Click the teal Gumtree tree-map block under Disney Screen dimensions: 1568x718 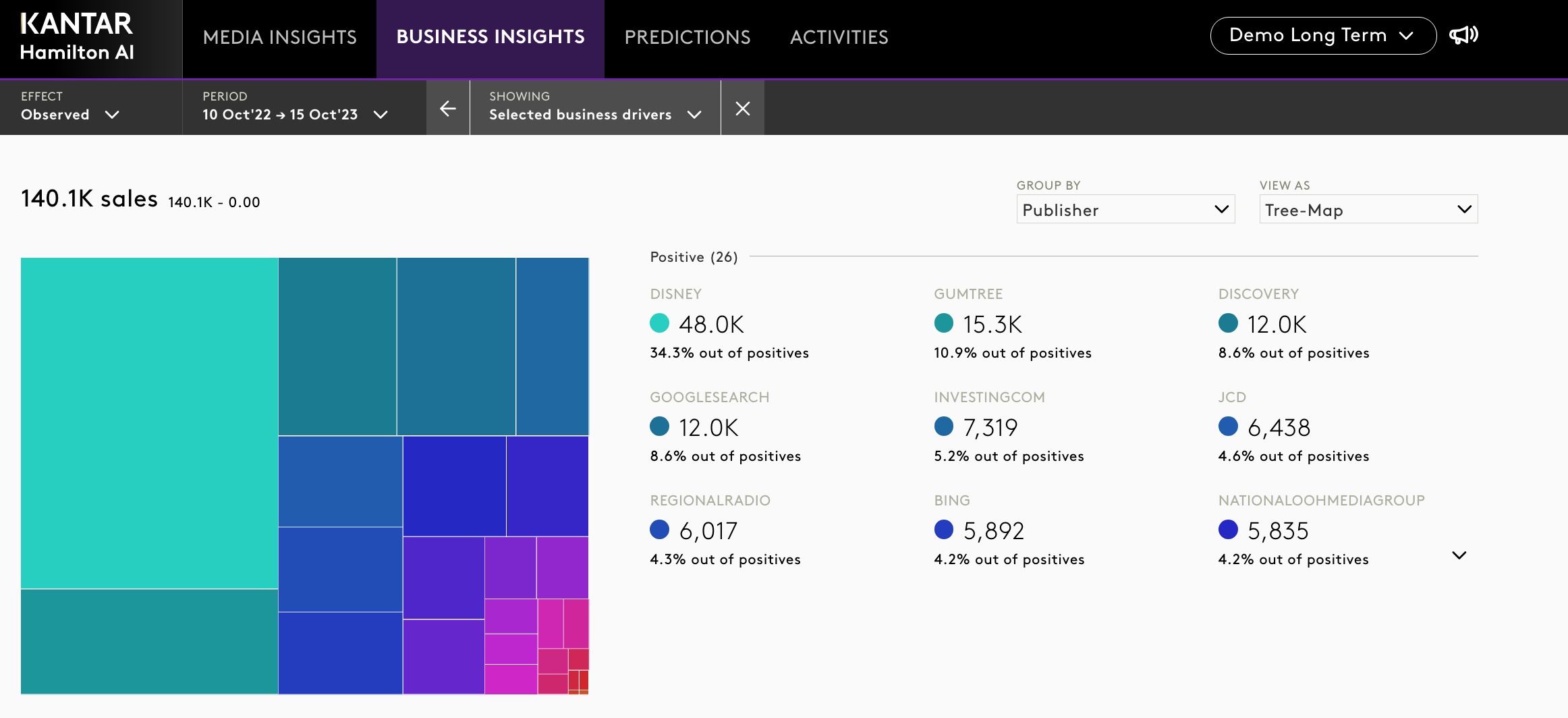pos(149,642)
